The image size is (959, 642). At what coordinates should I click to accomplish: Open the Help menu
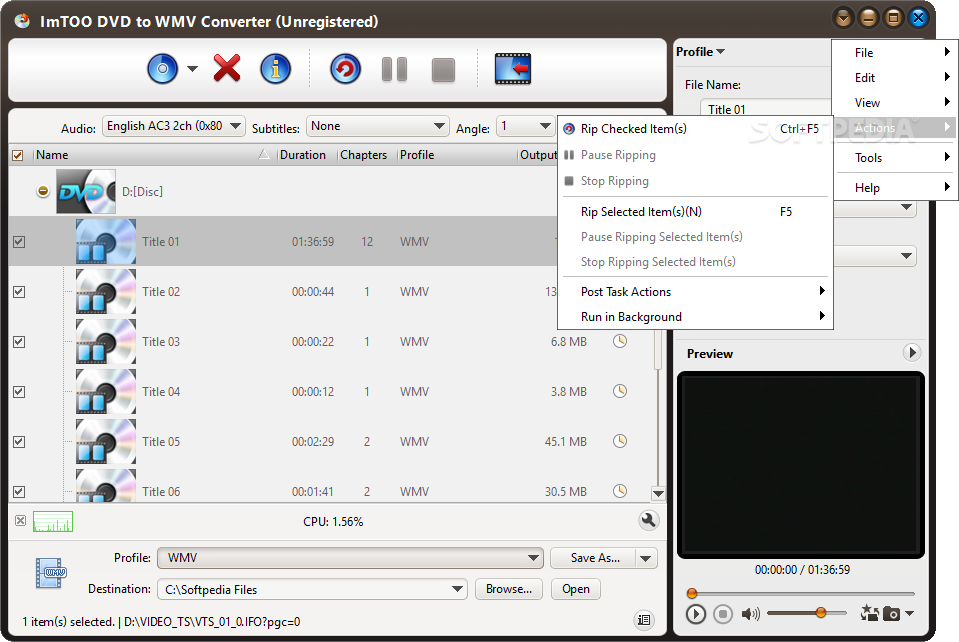tap(894, 188)
